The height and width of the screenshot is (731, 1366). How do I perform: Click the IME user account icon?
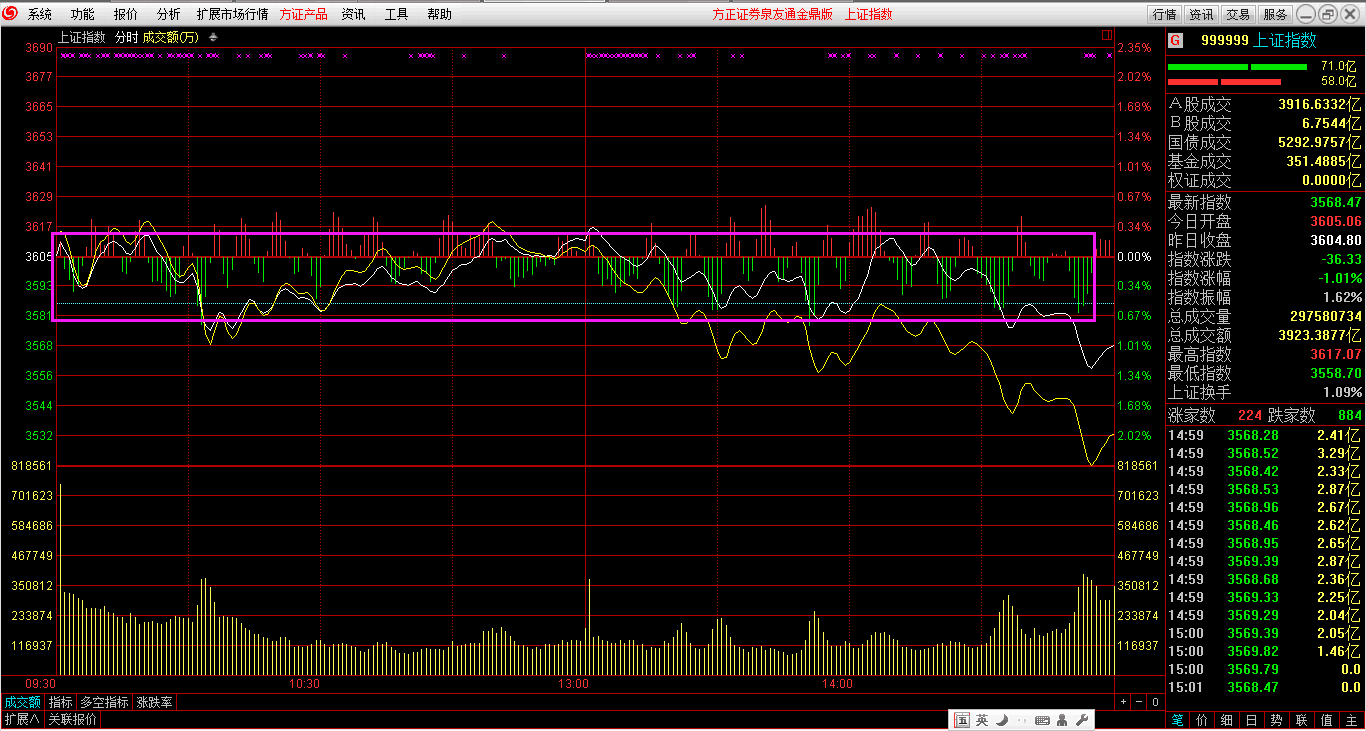pyautogui.click(x=1062, y=720)
